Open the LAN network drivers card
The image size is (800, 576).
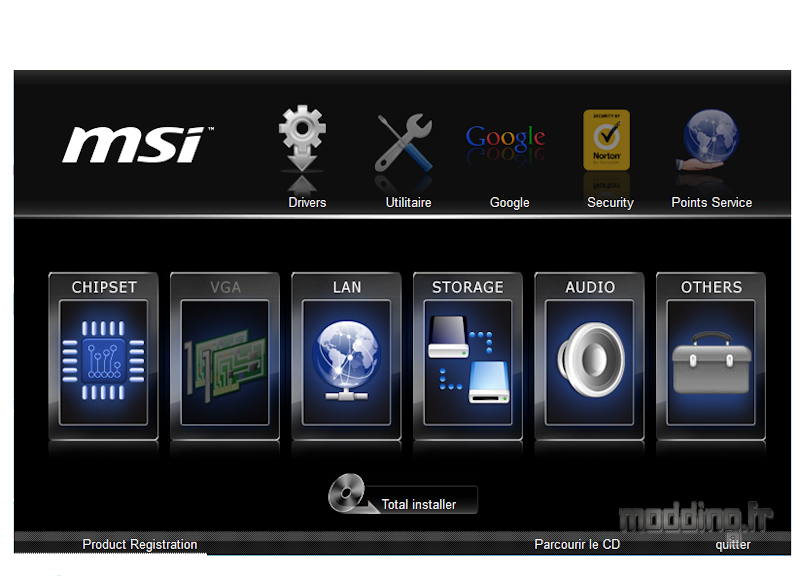(346, 356)
